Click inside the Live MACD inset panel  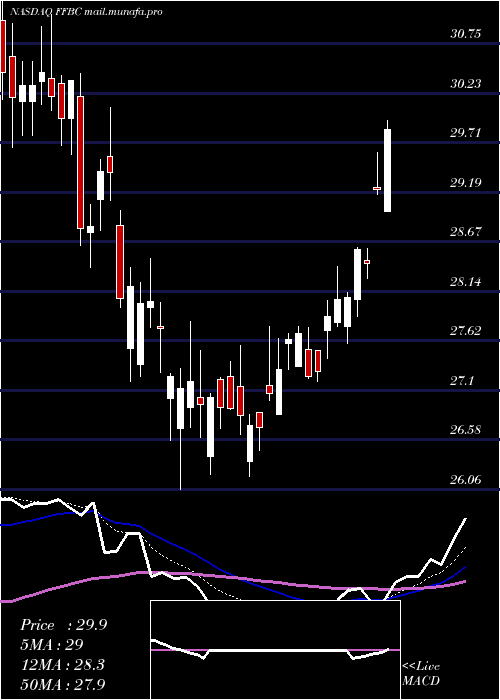275,650
